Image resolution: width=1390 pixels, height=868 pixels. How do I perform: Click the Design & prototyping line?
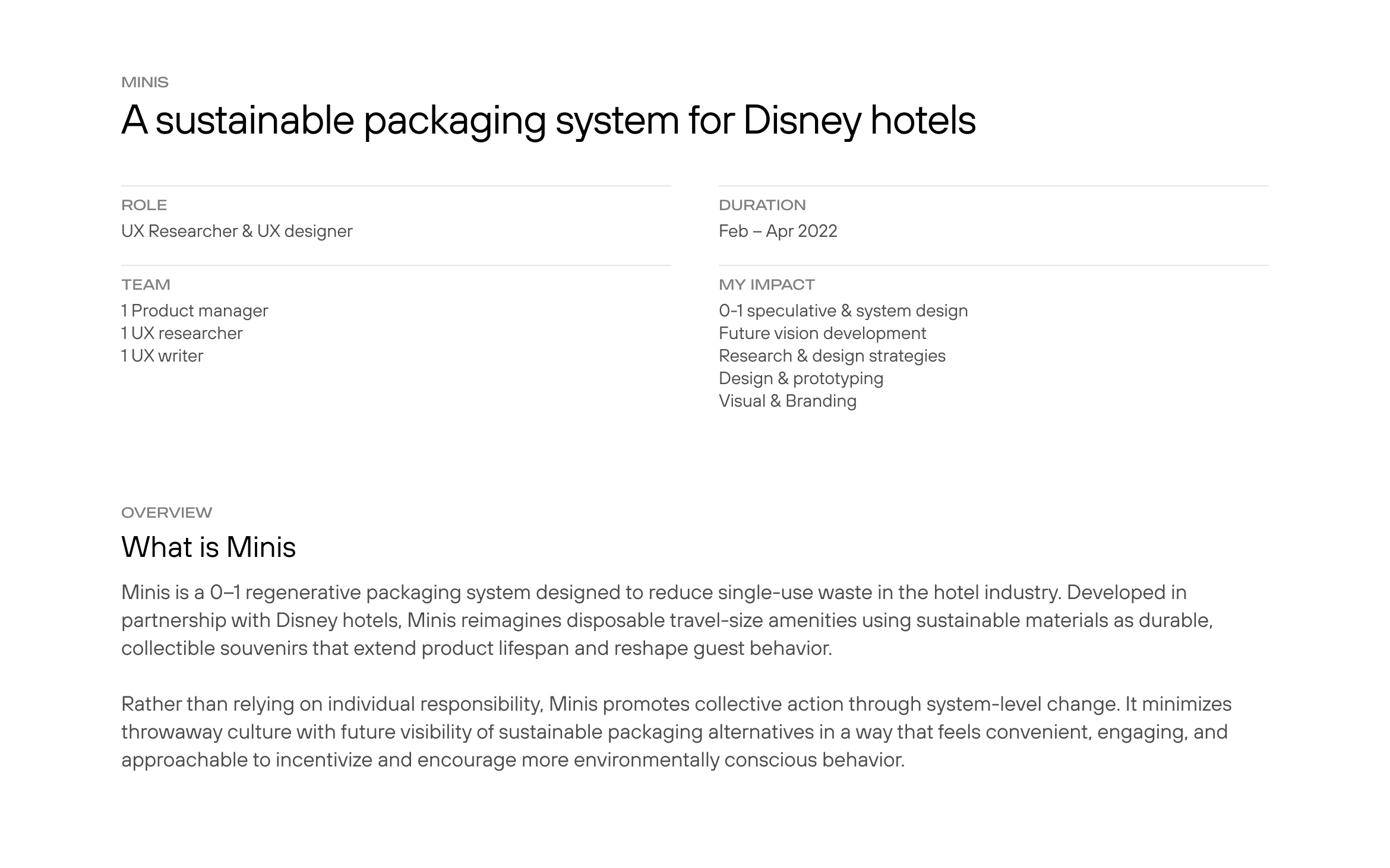[801, 378]
